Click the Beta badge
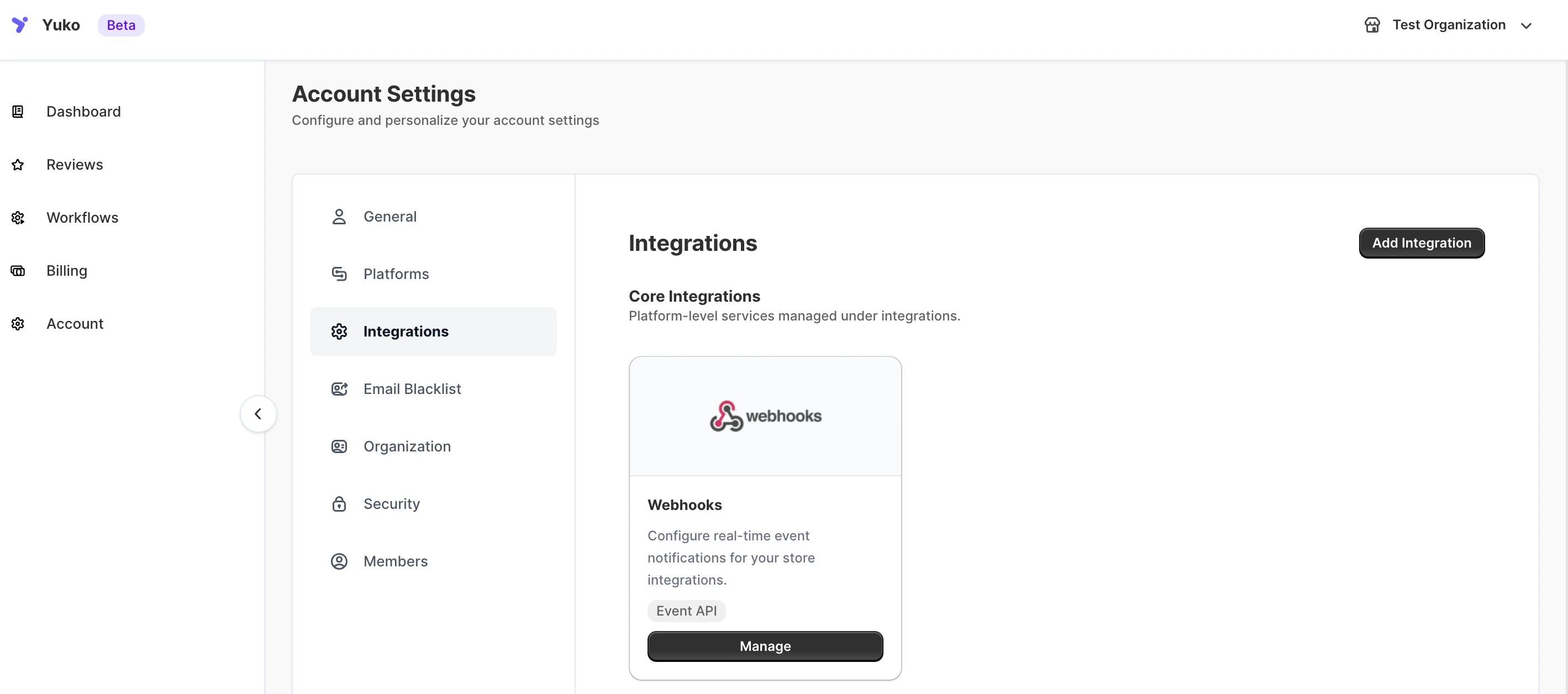This screenshot has height=694, width=1568. pyautogui.click(x=121, y=25)
